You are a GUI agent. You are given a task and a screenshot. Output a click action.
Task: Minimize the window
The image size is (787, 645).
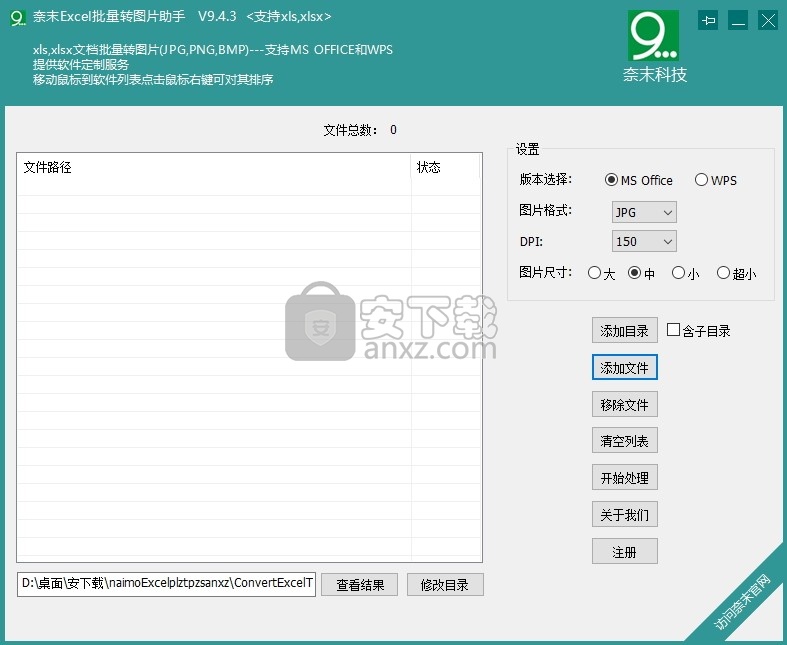[x=738, y=21]
